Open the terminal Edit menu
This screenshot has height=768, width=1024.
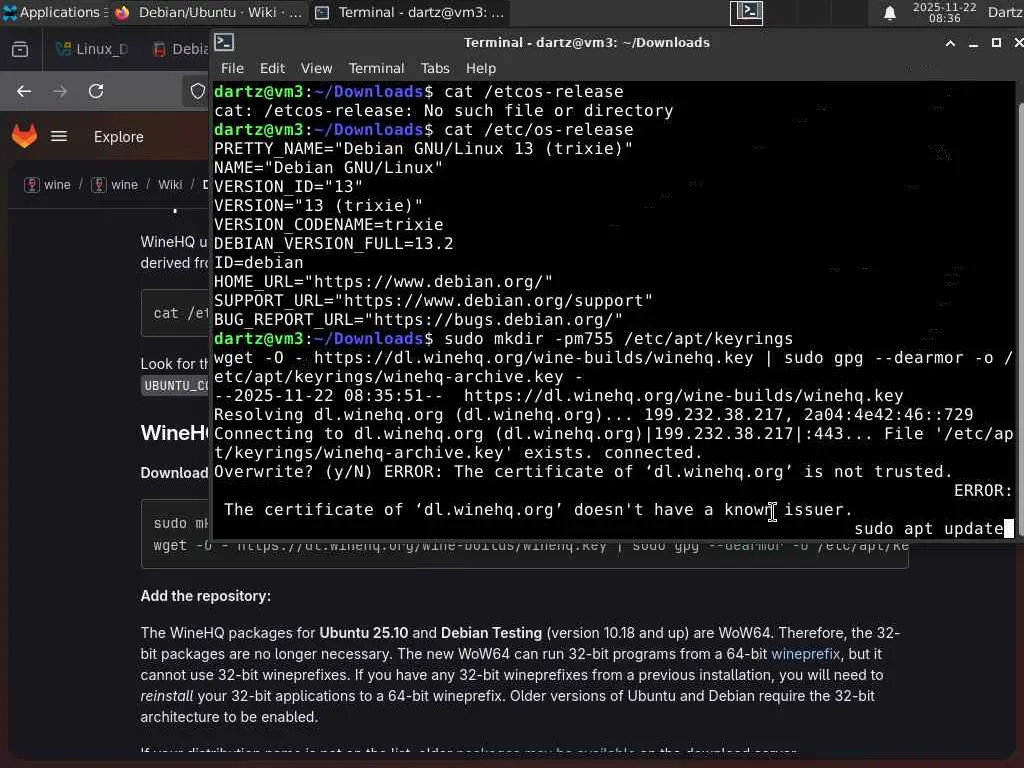point(272,68)
